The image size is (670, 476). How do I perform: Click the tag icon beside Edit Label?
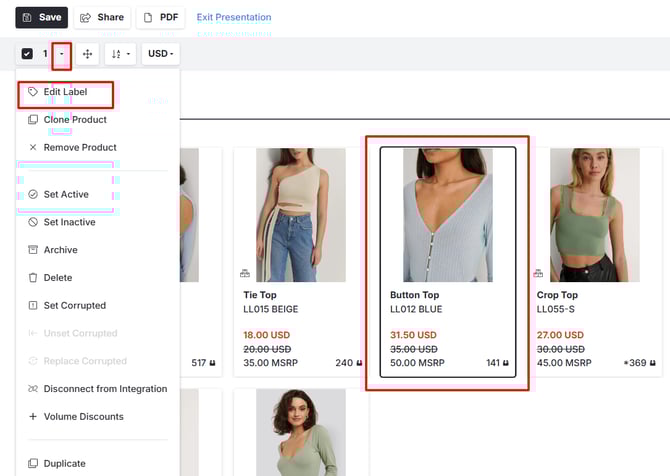click(33, 92)
